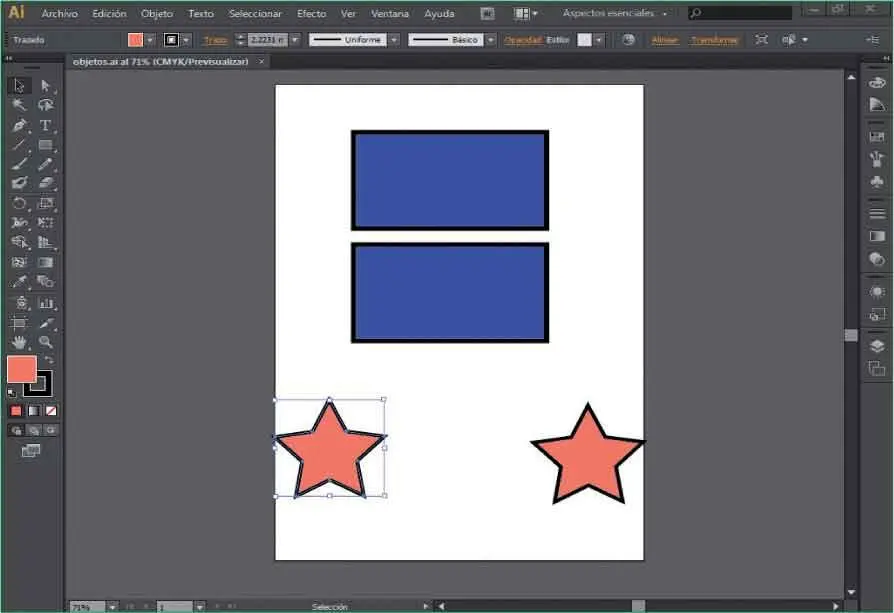Open the Trazo stroke panel link
The image size is (894, 613).
point(215,40)
